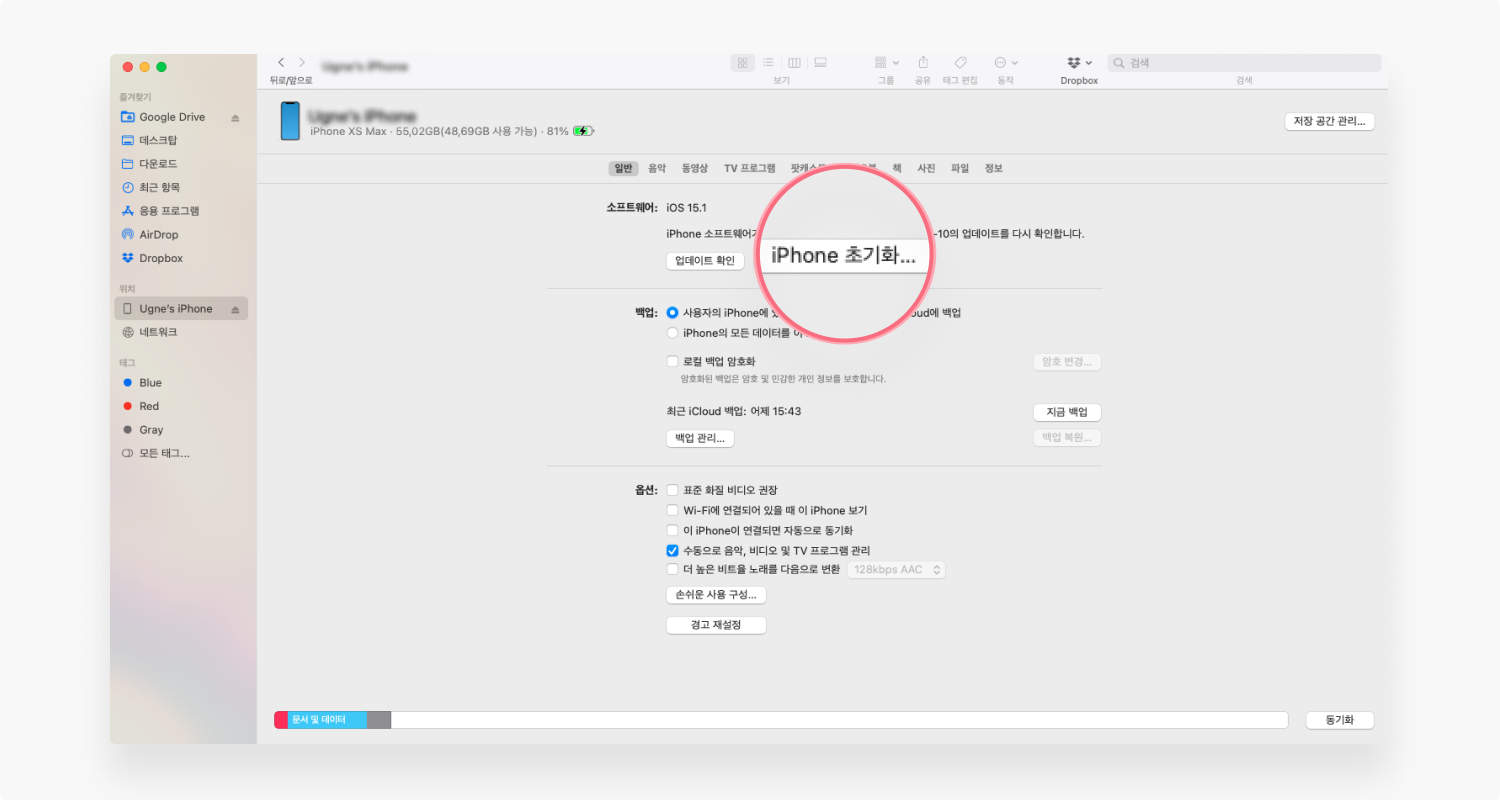Open the 동작 action dropdown
The width and height of the screenshot is (1500, 800).
(1006, 62)
